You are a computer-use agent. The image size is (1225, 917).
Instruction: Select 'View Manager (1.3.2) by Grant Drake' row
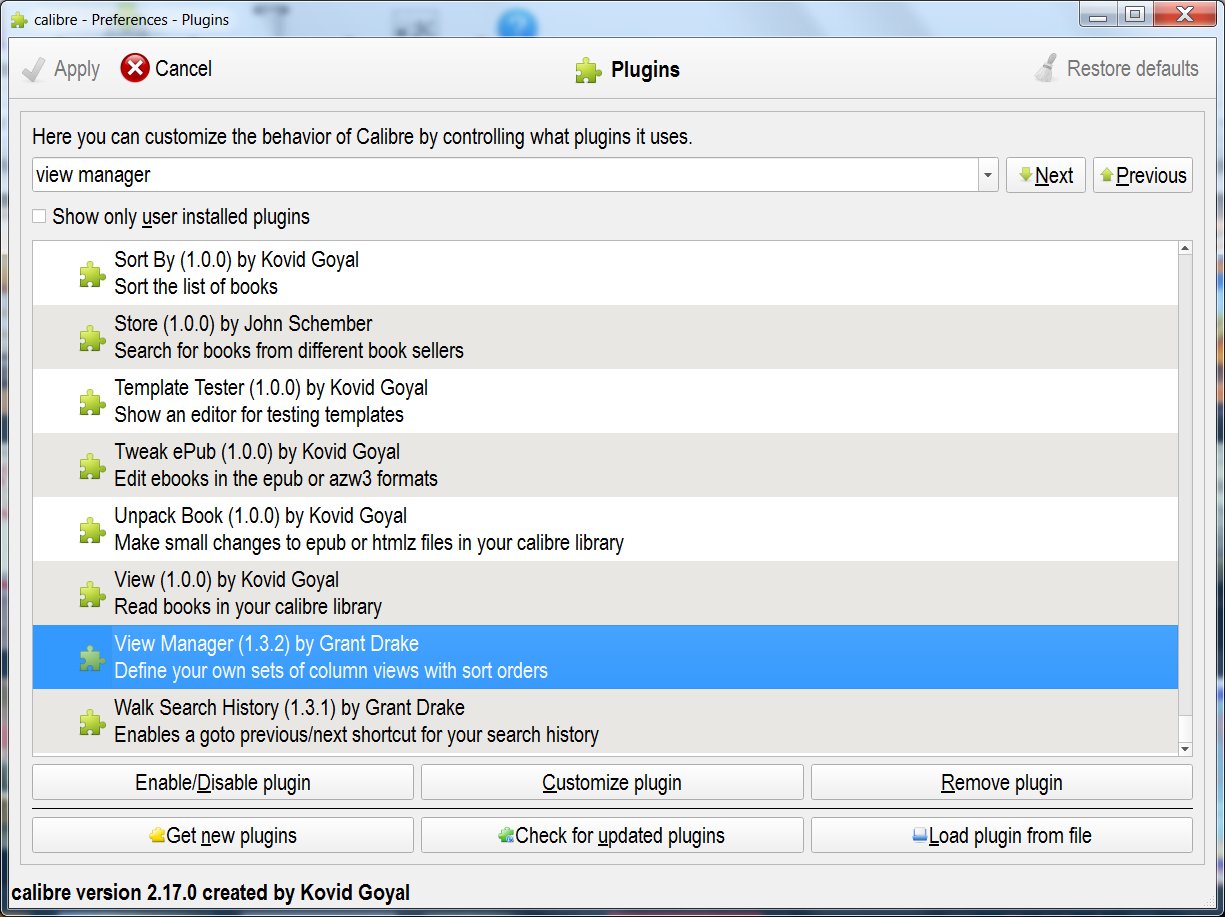tap(605, 657)
